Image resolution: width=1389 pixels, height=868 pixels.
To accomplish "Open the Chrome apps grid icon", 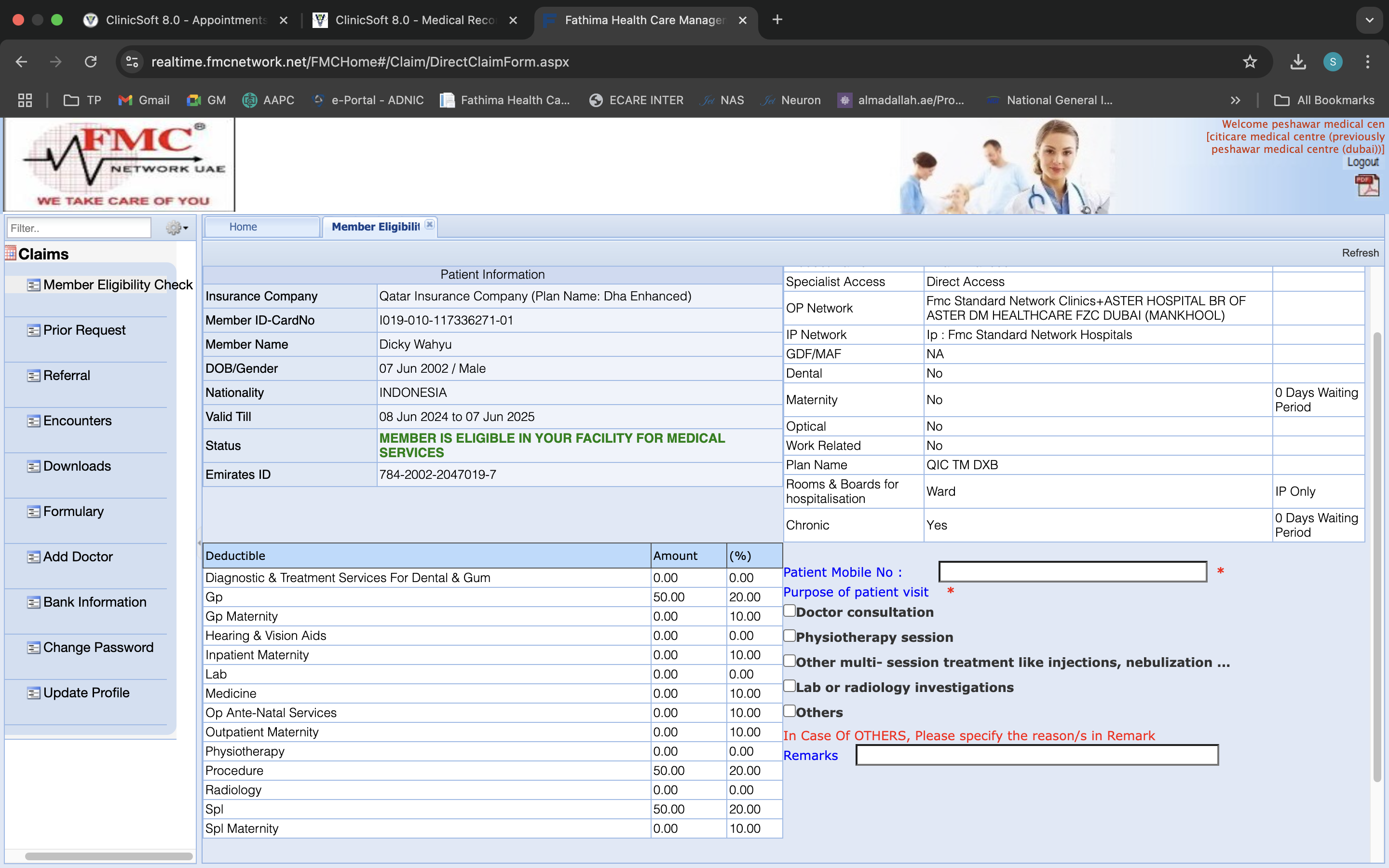I will pyautogui.click(x=25, y=100).
